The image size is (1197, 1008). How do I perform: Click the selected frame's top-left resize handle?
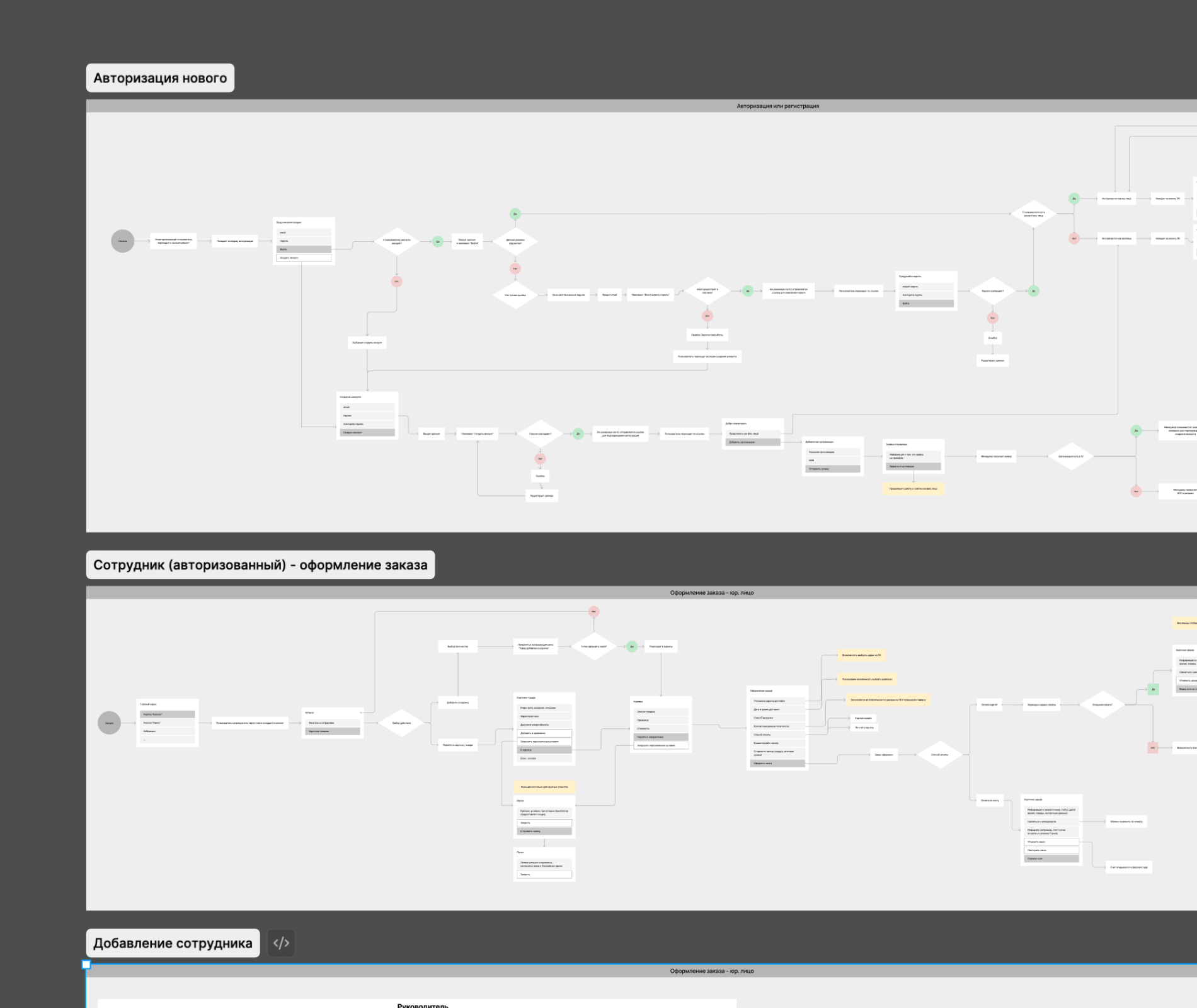[x=86, y=965]
